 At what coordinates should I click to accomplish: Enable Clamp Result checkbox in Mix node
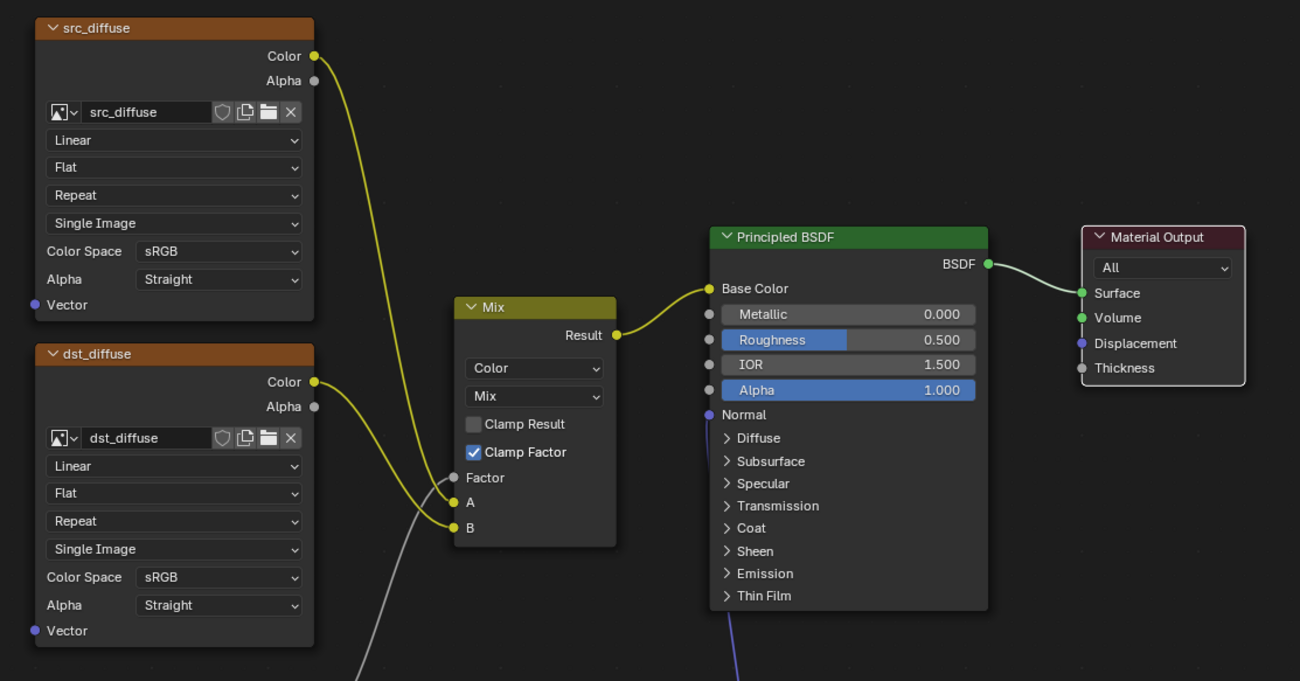point(474,424)
